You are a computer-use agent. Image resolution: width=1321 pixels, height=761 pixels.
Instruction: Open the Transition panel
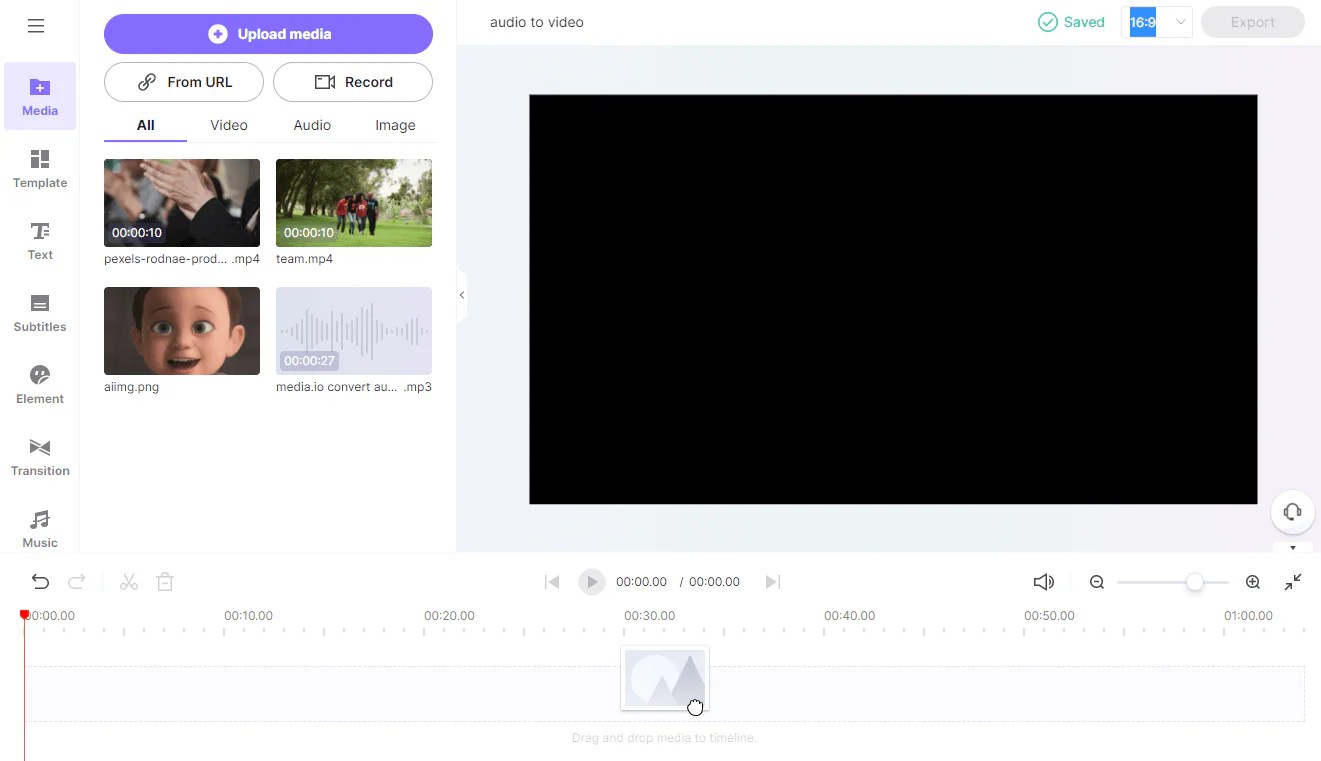pos(40,456)
